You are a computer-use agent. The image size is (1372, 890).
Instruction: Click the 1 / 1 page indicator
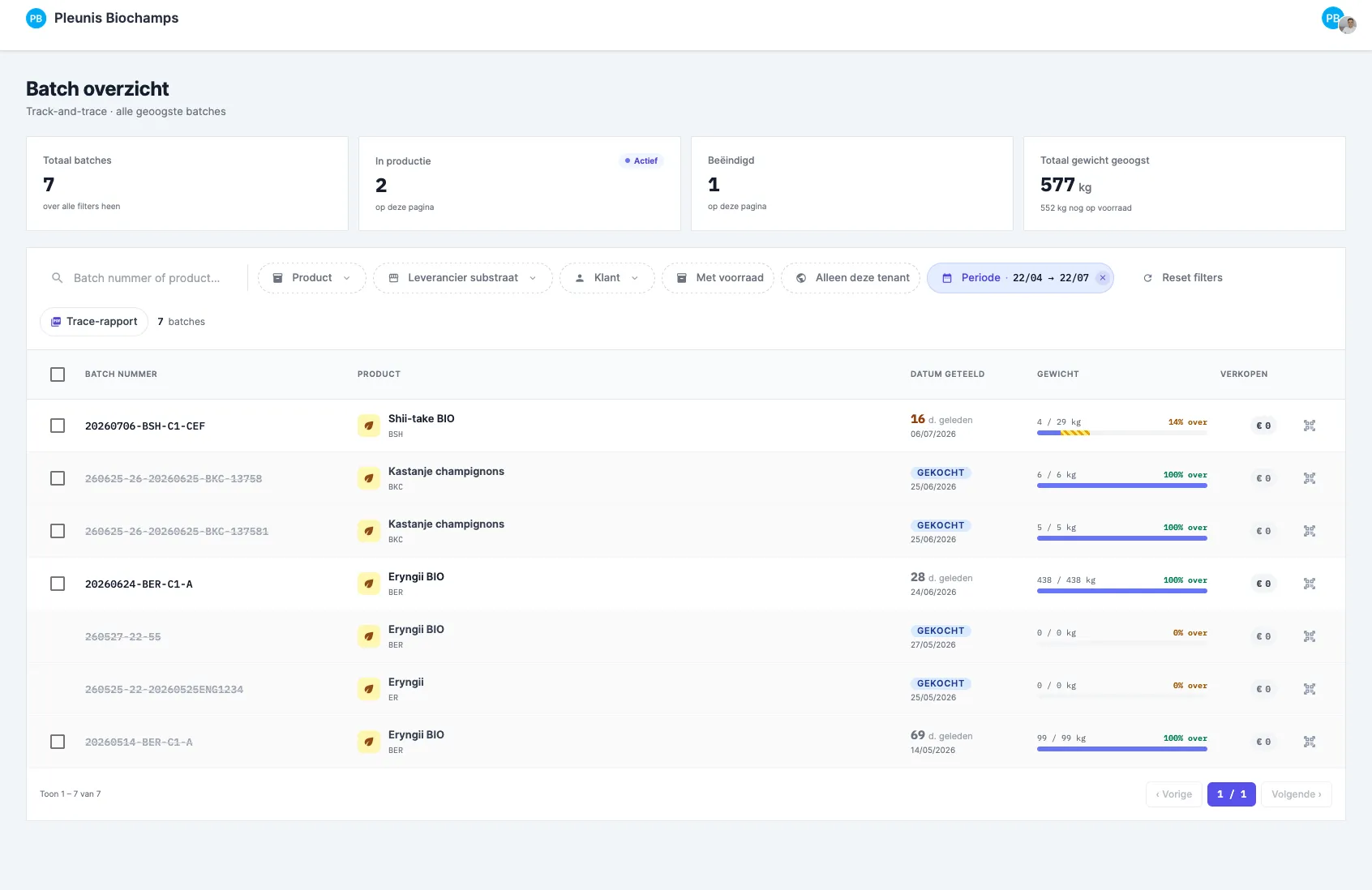coord(1232,794)
